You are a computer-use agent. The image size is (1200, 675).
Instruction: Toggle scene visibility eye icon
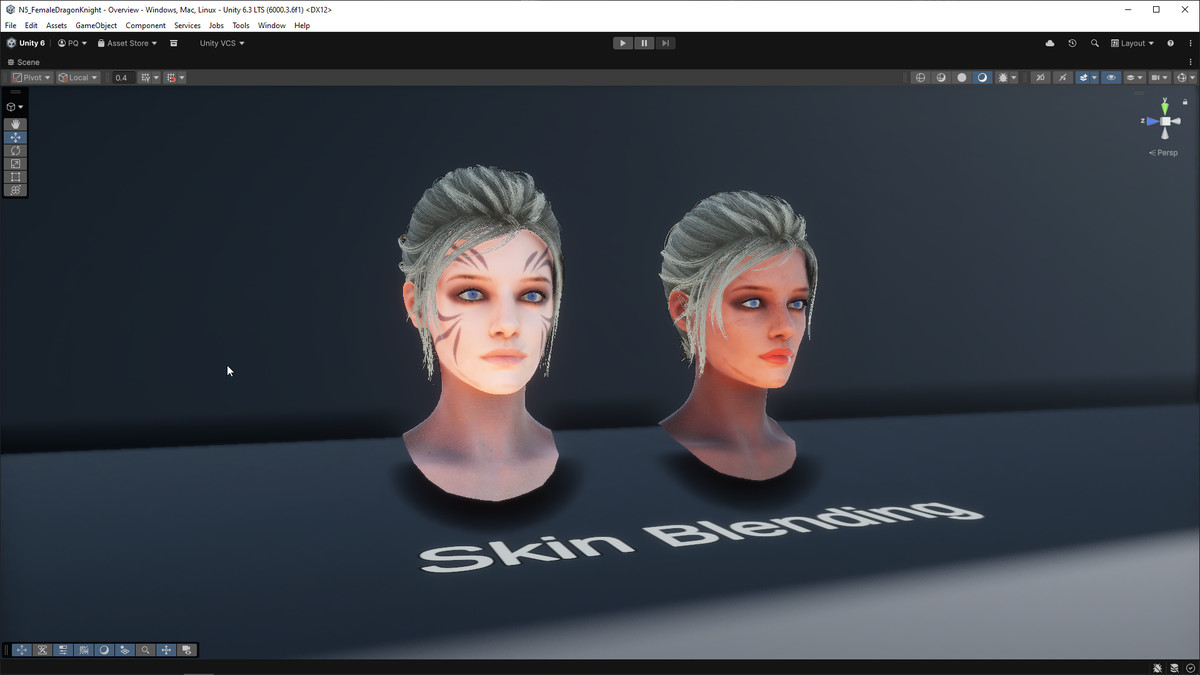tap(1111, 78)
